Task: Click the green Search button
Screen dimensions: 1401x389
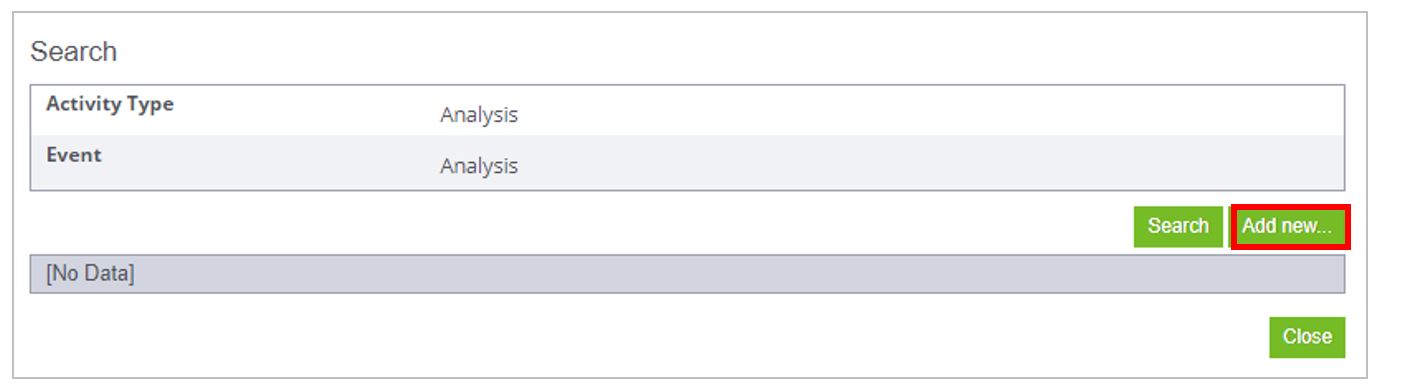Action: click(x=1177, y=226)
